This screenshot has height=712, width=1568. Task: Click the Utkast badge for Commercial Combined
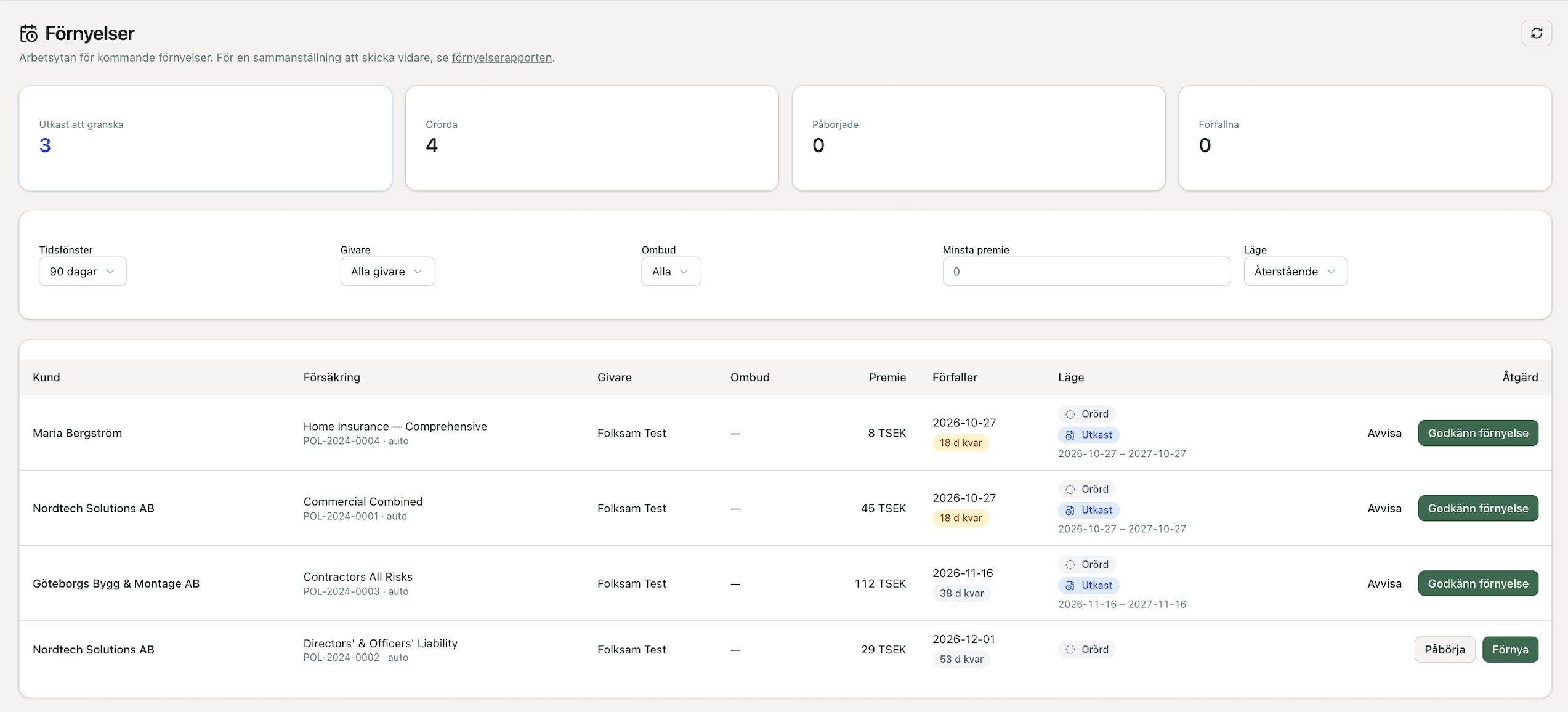(1088, 510)
